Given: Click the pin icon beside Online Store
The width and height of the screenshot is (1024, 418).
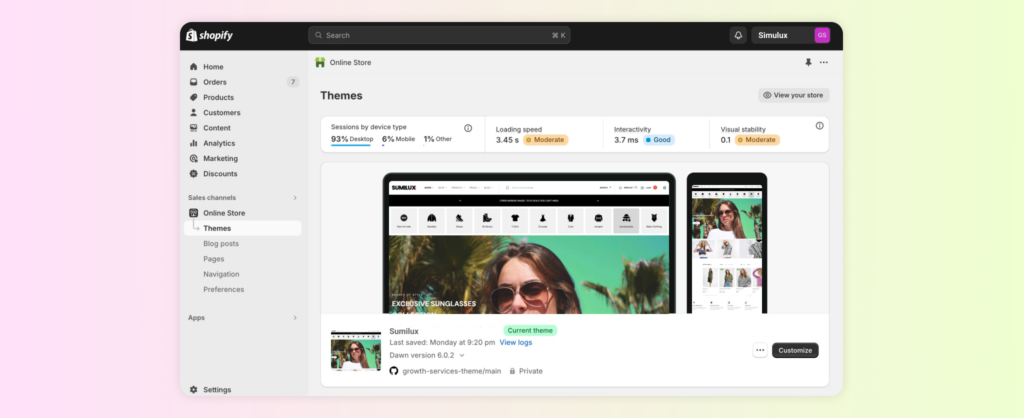Looking at the screenshot, I should click(808, 62).
